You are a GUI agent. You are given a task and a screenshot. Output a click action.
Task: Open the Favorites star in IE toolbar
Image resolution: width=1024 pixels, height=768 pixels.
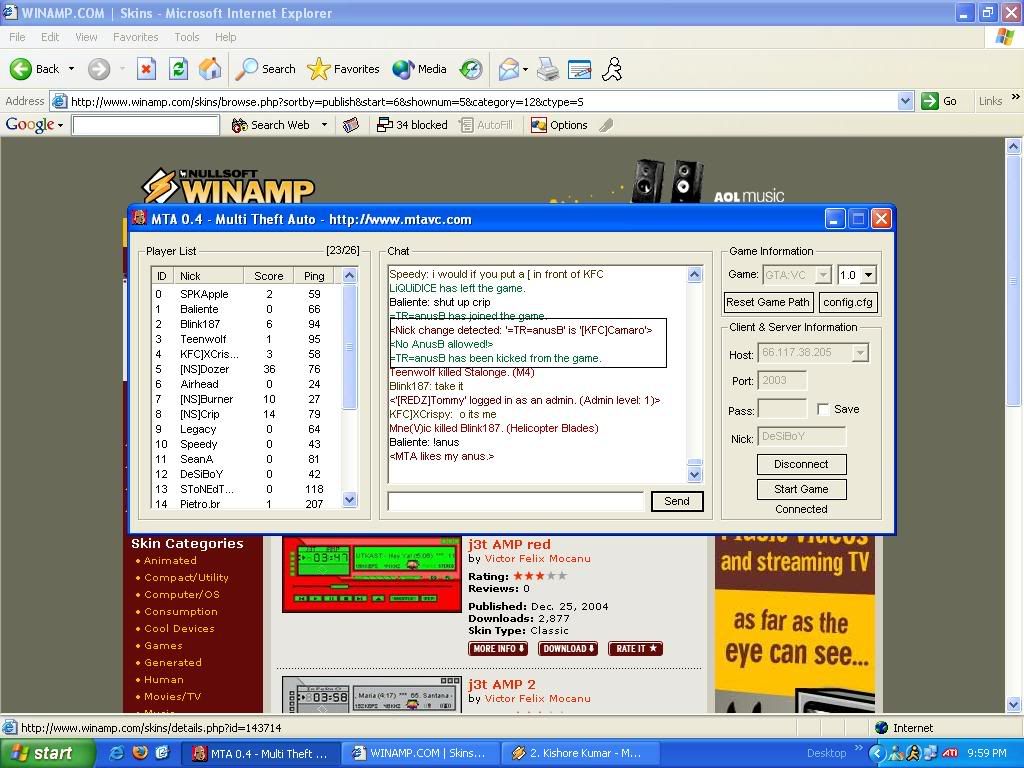(x=343, y=69)
